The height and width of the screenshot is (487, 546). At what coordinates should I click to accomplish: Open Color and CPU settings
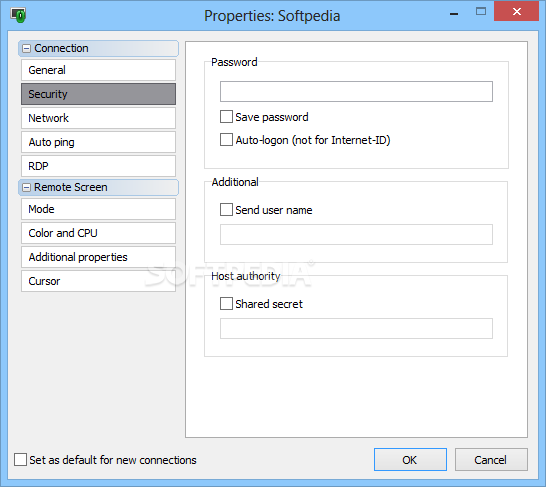(x=98, y=233)
